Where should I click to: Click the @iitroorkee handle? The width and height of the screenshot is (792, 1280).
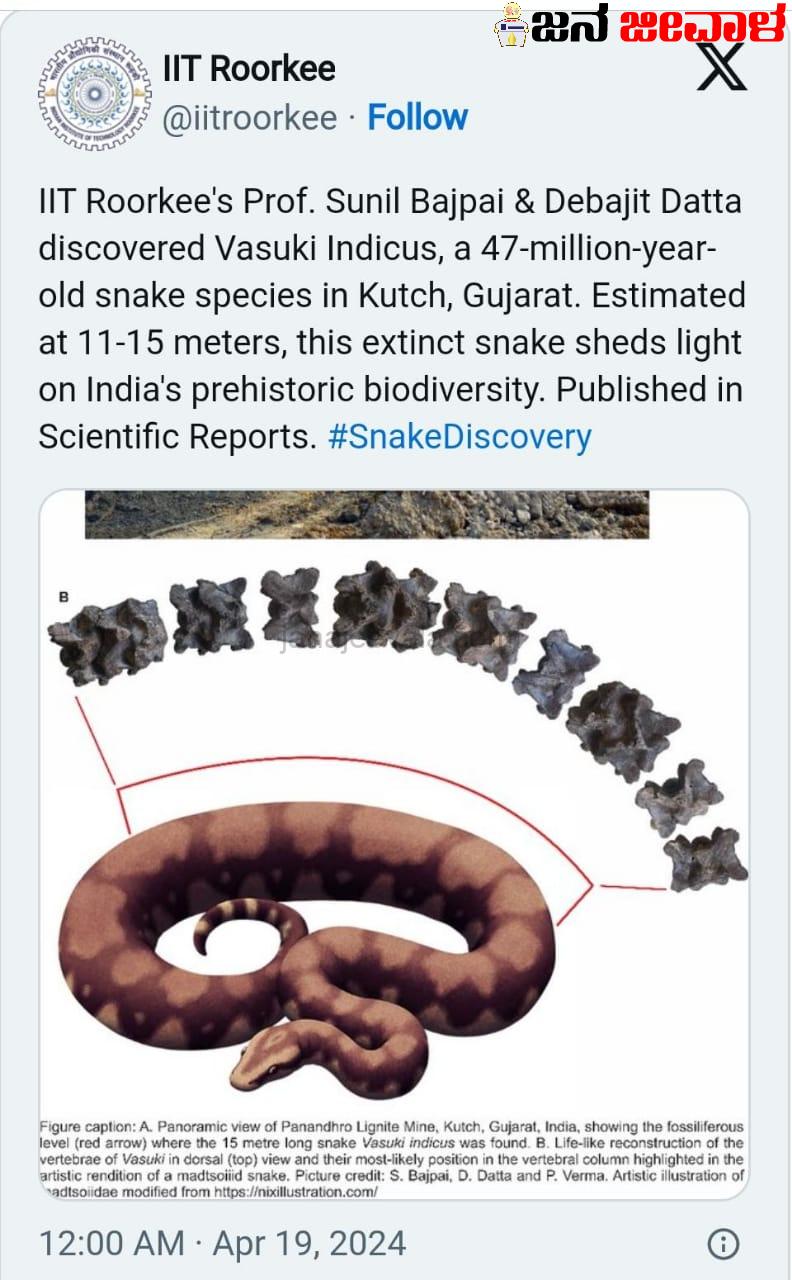pyautogui.click(x=250, y=118)
